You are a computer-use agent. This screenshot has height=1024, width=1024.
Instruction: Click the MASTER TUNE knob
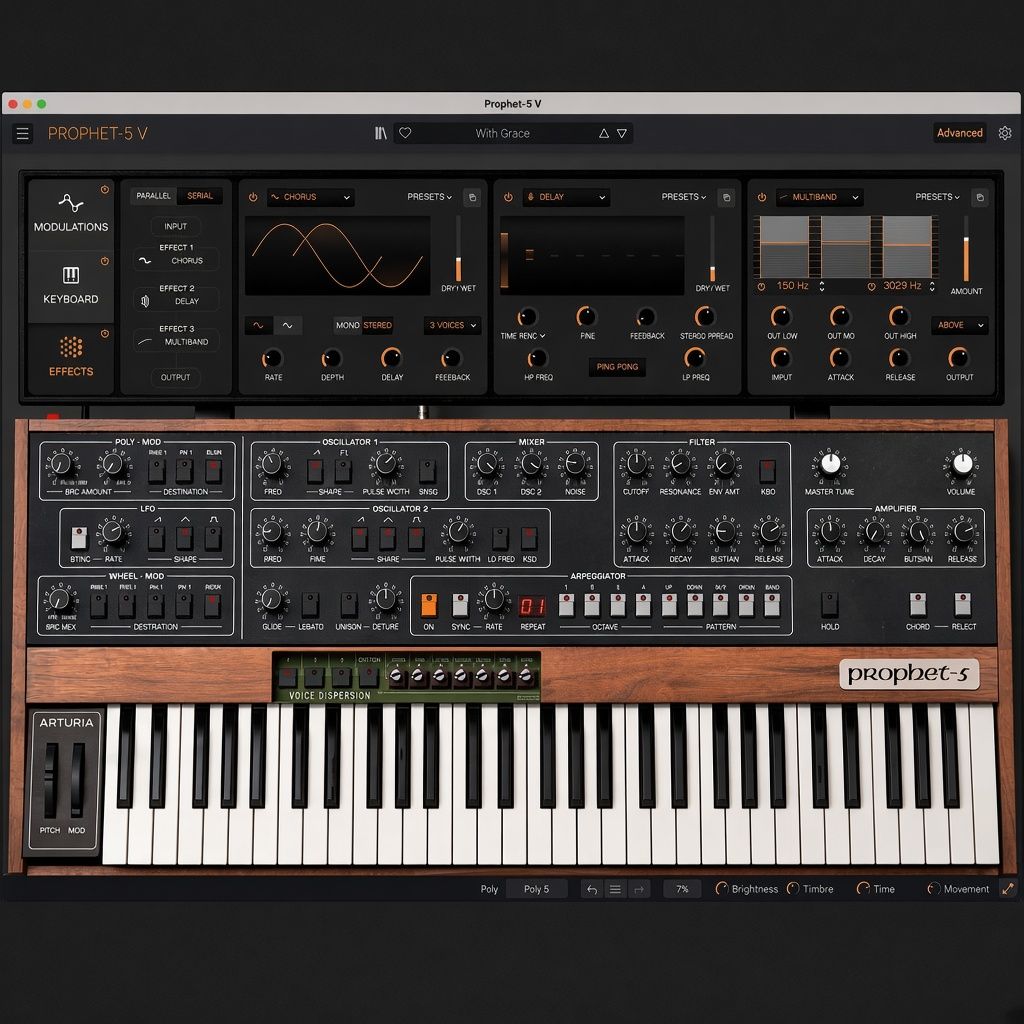(830, 464)
